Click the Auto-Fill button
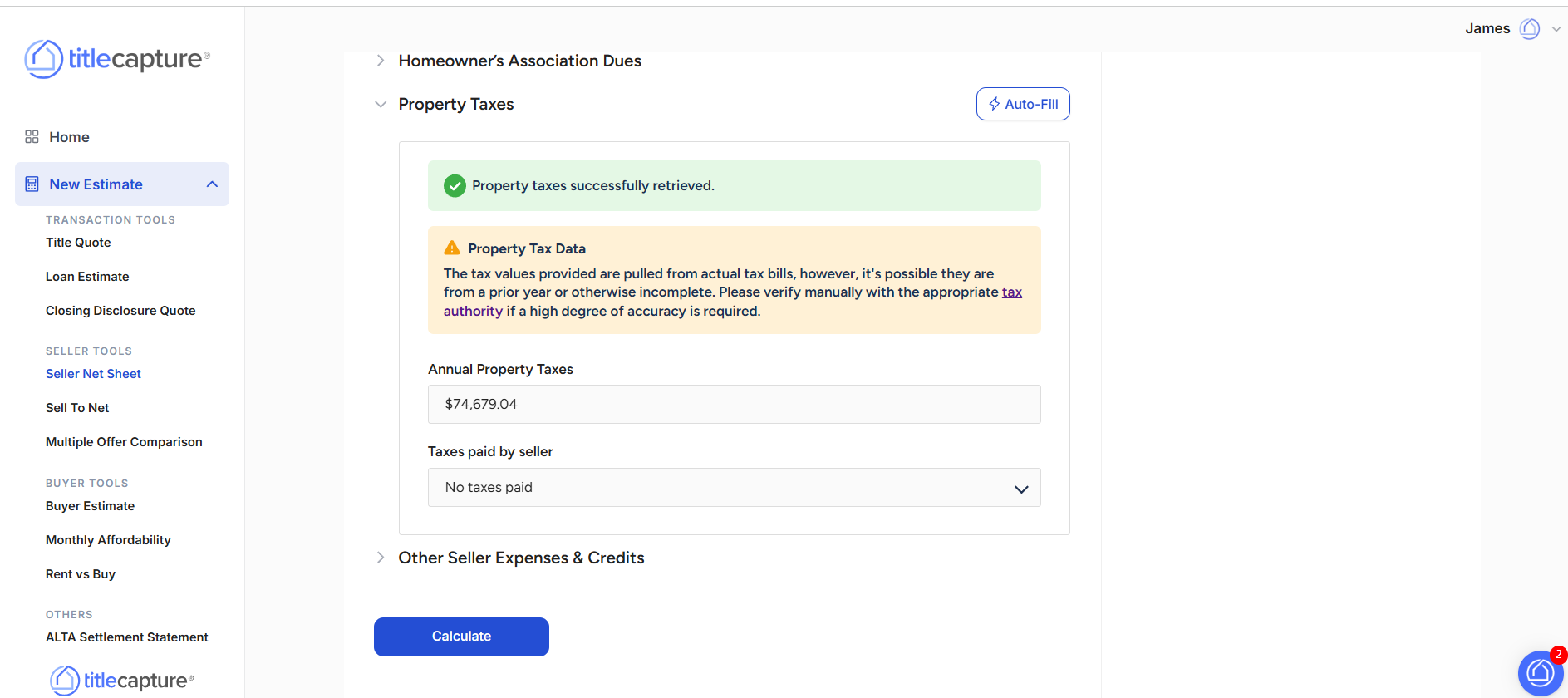The height and width of the screenshot is (698, 1568). click(1023, 105)
